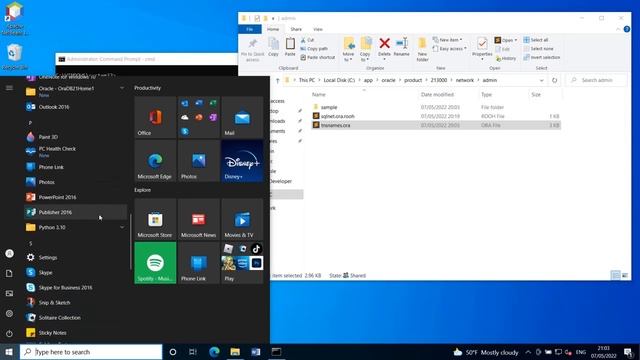Create a New folder from ribbon
The height and width of the screenshot is (360, 640).
pos(422,49)
